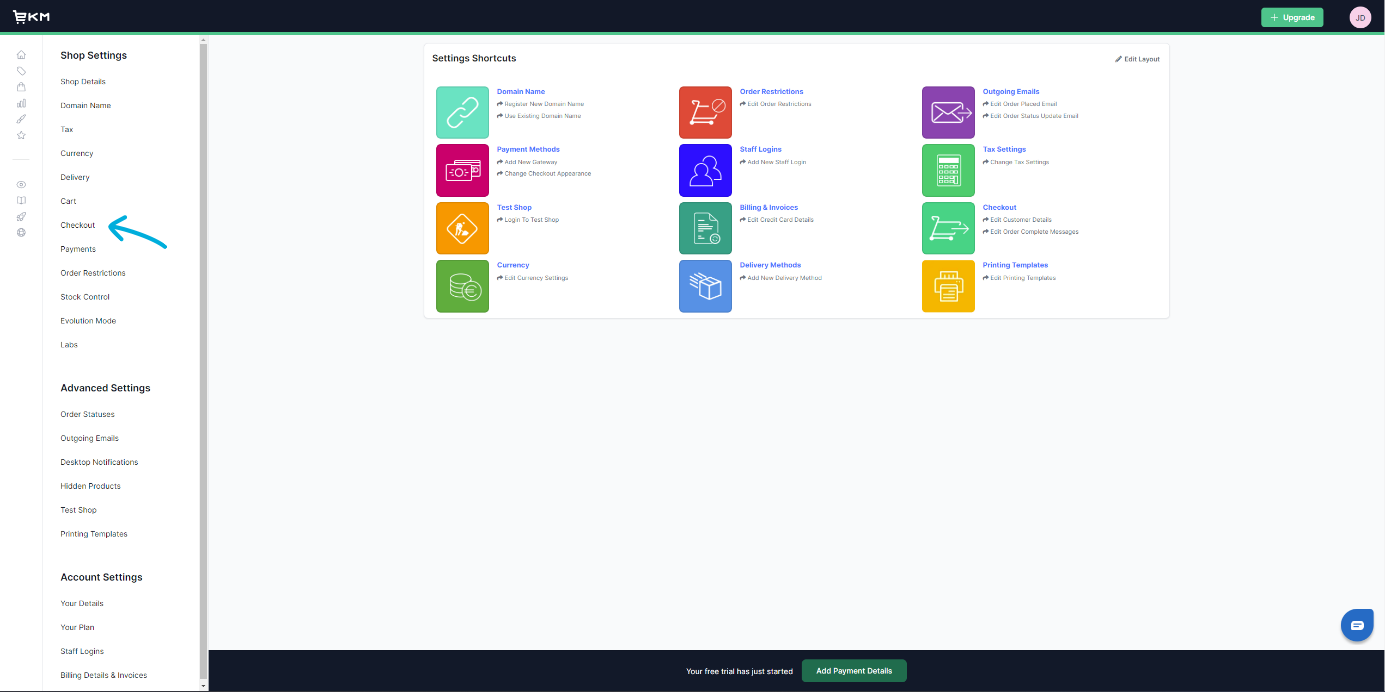Click the purple Outgoing Emails envelope icon

click(x=948, y=112)
